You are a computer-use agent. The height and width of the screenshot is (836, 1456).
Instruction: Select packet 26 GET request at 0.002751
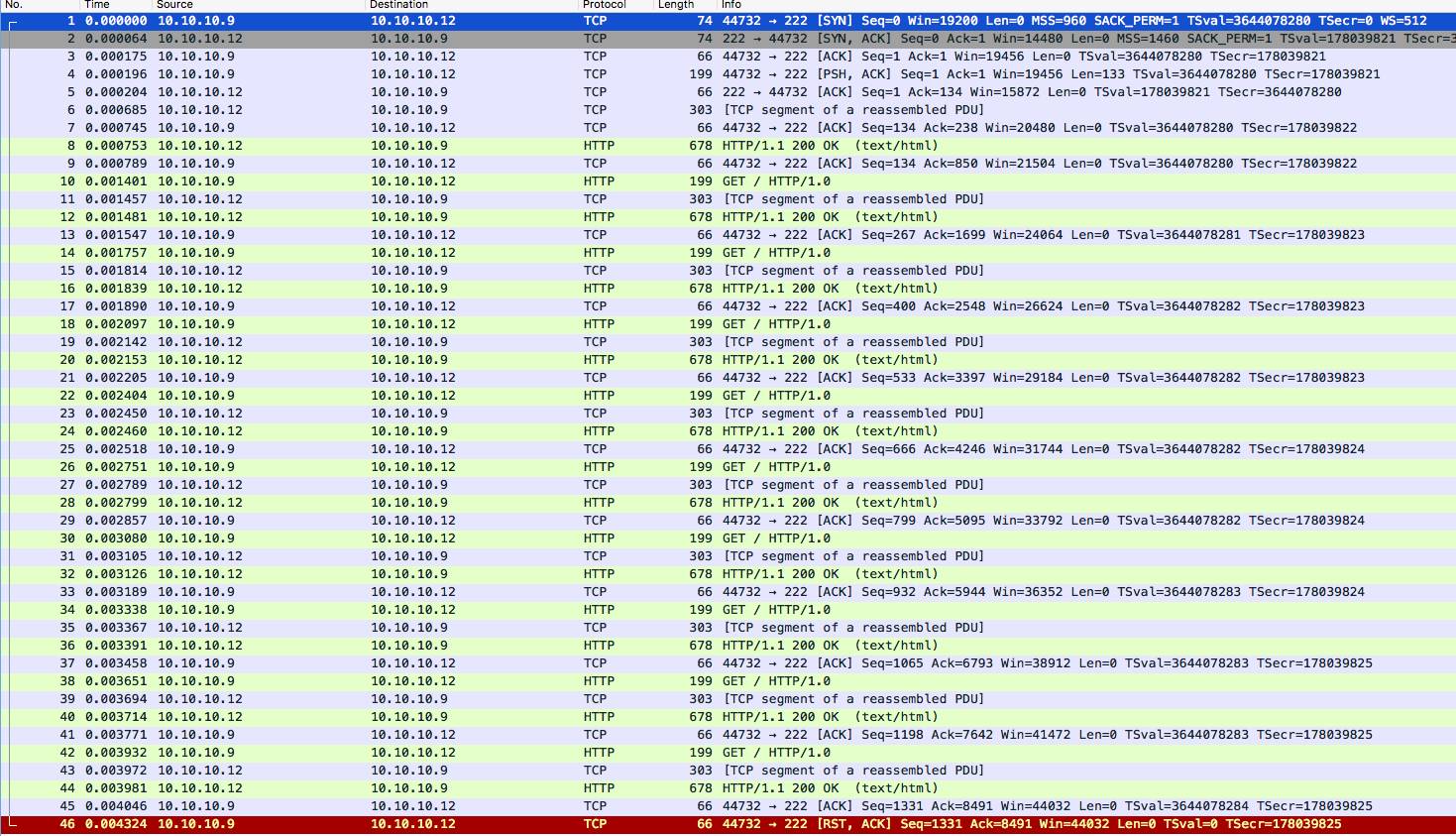[x=728, y=467]
